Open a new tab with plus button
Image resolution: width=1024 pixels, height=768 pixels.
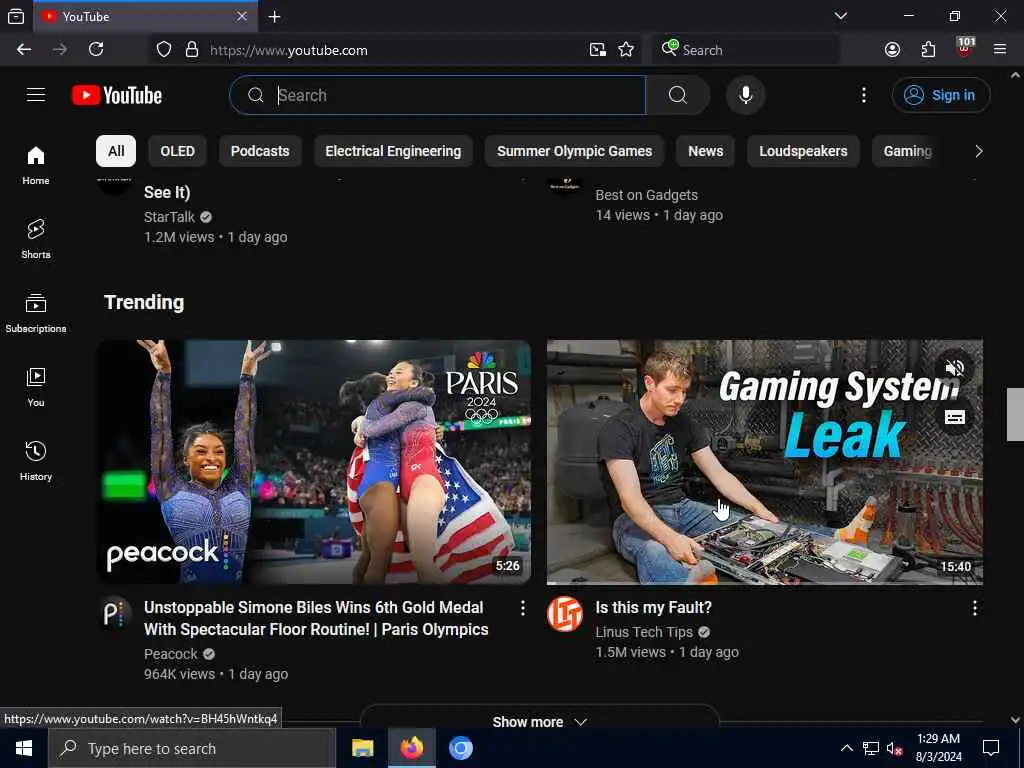pyautogui.click(x=275, y=17)
